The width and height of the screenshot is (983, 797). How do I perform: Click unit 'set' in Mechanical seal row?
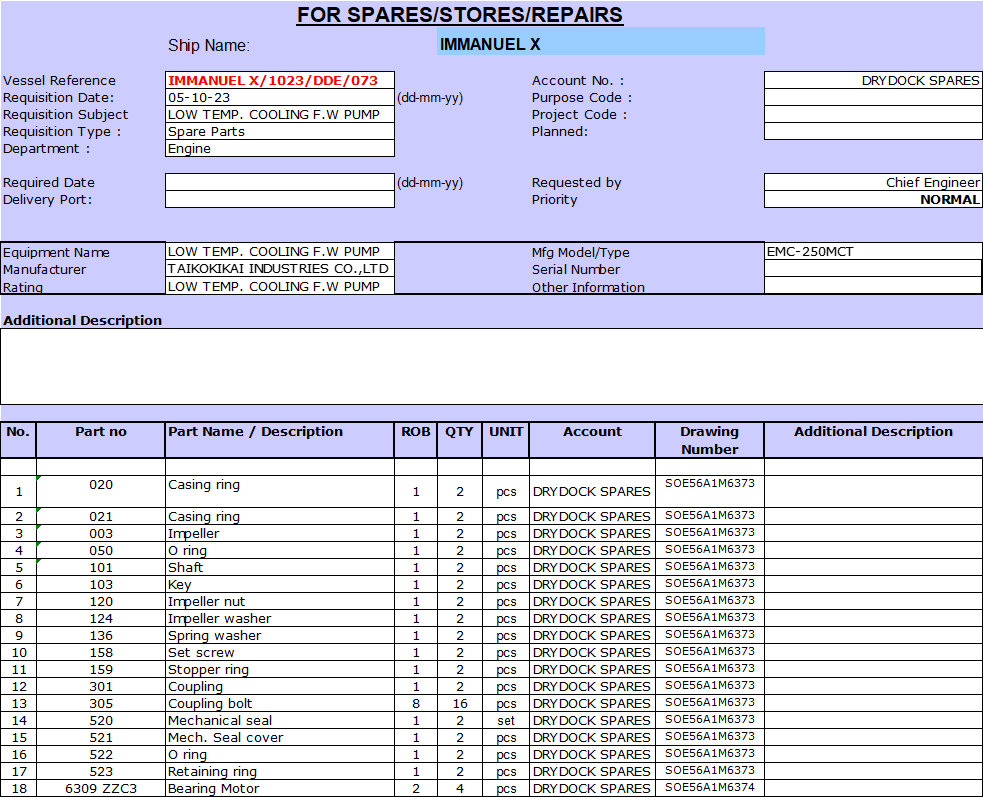(506, 720)
